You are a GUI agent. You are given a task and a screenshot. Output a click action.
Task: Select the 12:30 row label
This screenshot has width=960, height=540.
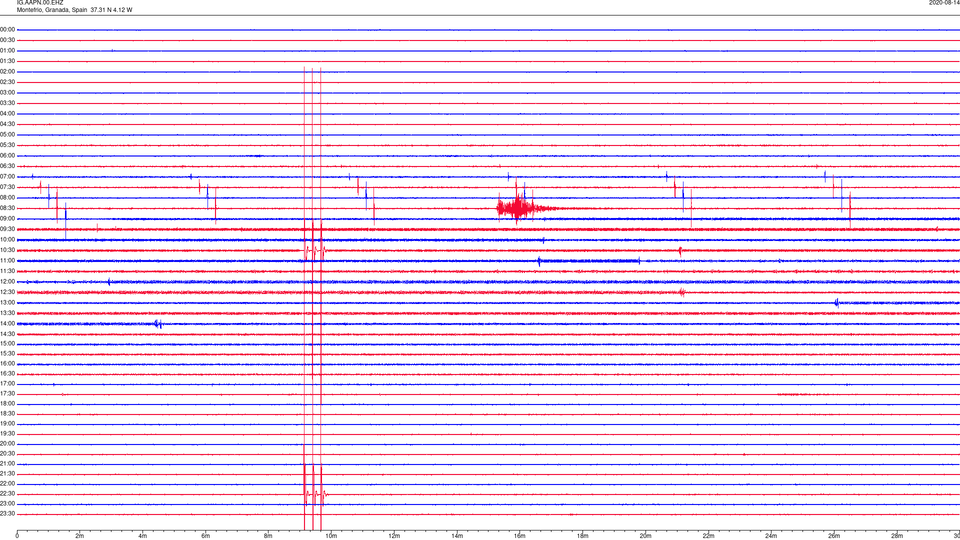point(8,292)
